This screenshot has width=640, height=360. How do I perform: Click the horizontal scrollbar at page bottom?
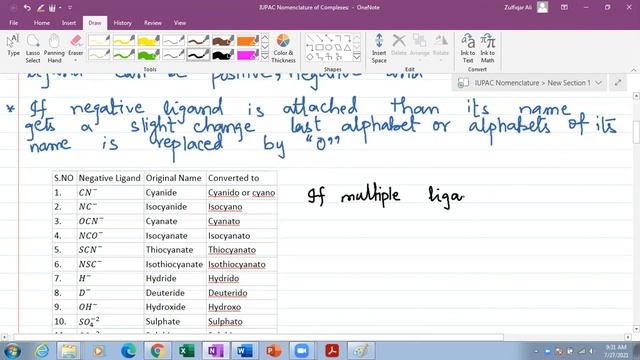click(258, 337)
